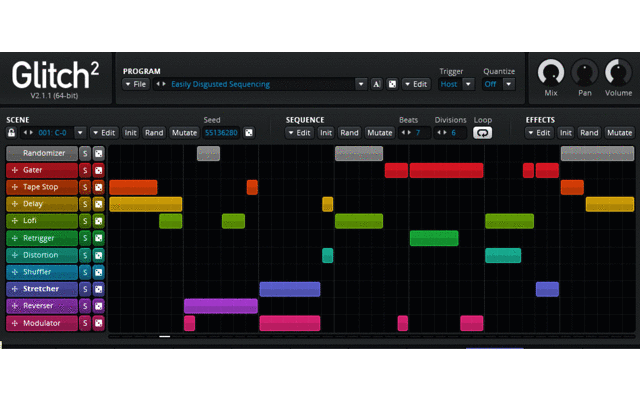Click Scene Init button

[131, 133]
